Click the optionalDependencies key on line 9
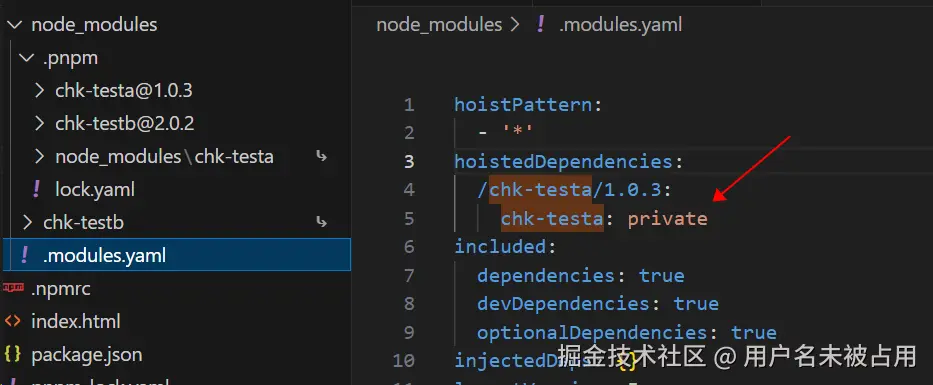This screenshot has height=385, width=933. tap(591, 332)
